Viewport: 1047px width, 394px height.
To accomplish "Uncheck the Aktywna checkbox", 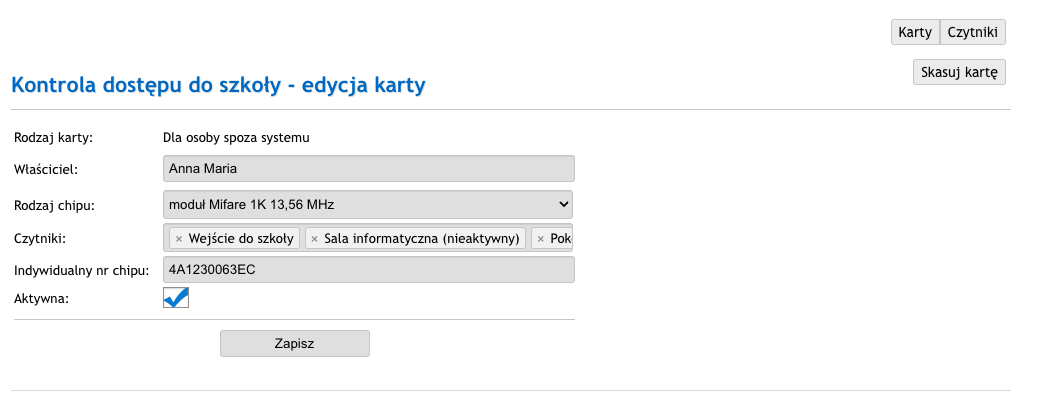I will tap(176, 298).
